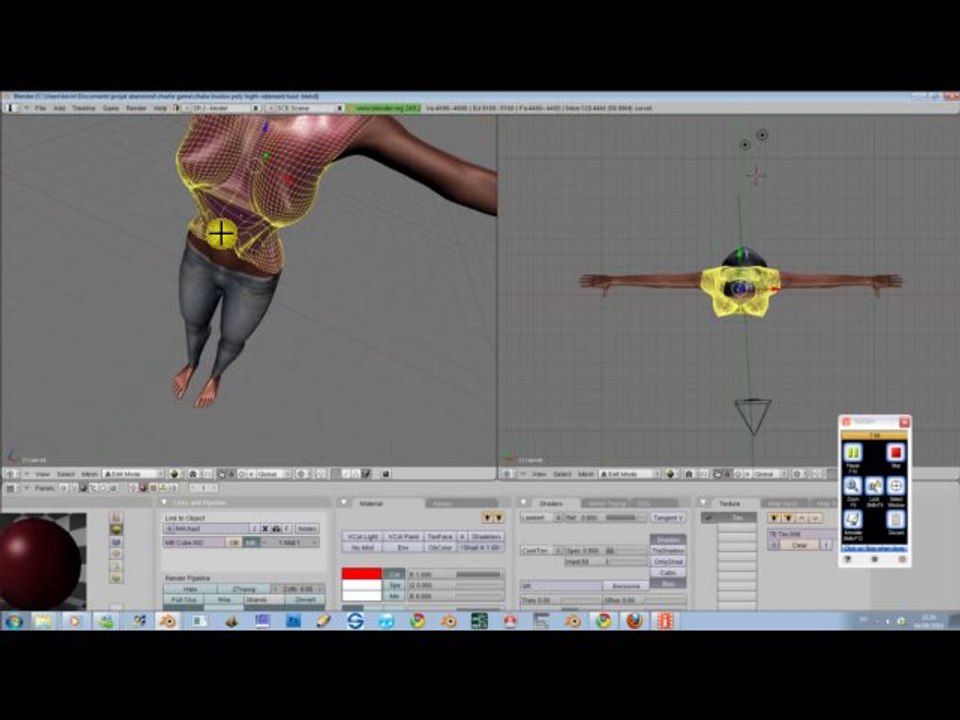Viewport: 960px width, 720px height.
Task: Toggle TexFace button
Action: point(440,536)
